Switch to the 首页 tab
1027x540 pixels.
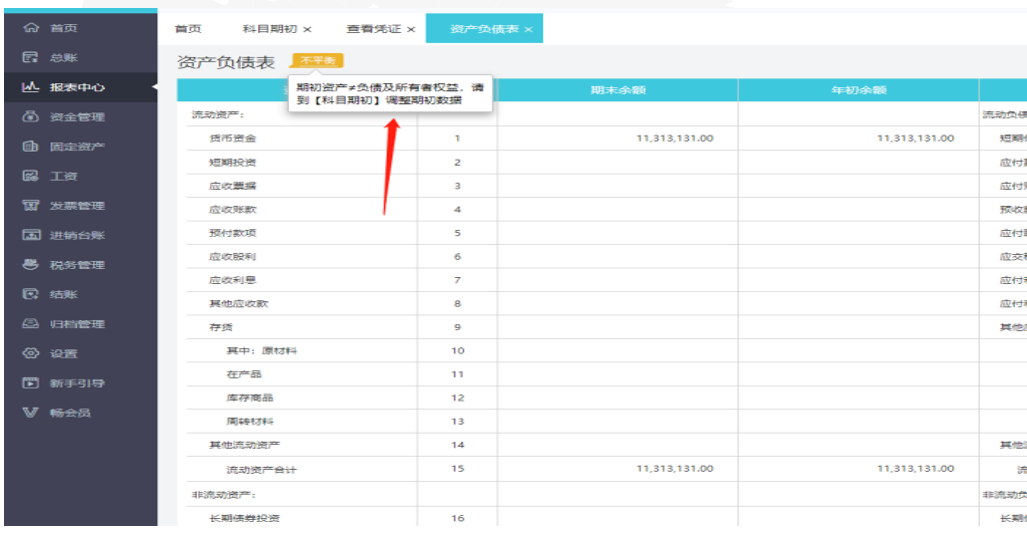[x=189, y=29]
